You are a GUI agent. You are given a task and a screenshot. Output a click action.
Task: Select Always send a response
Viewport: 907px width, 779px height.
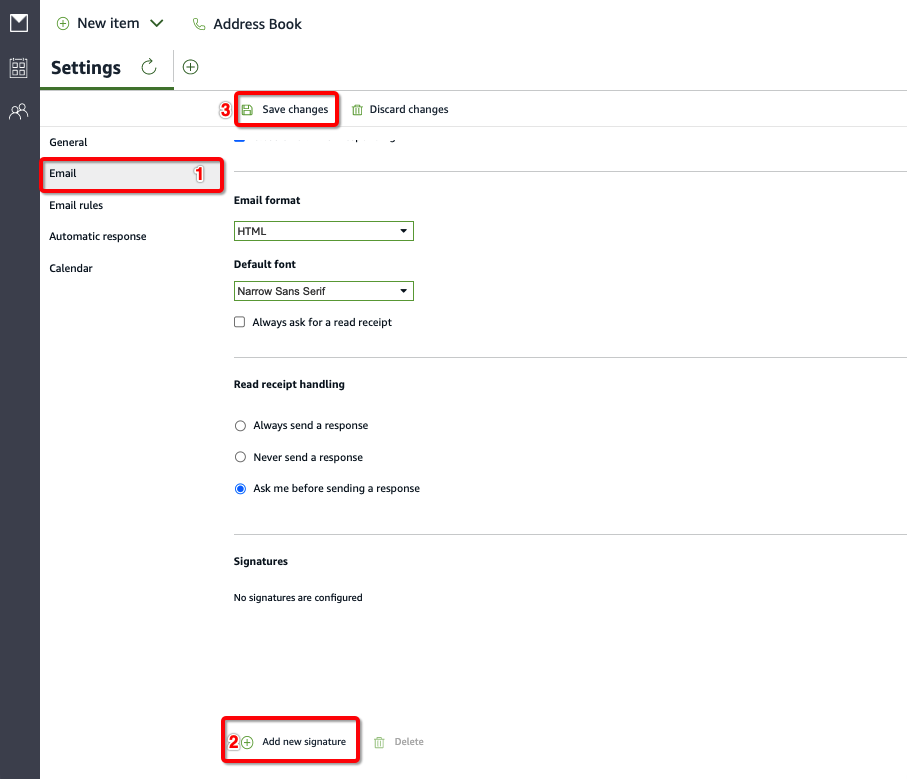[x=239, y=425]
